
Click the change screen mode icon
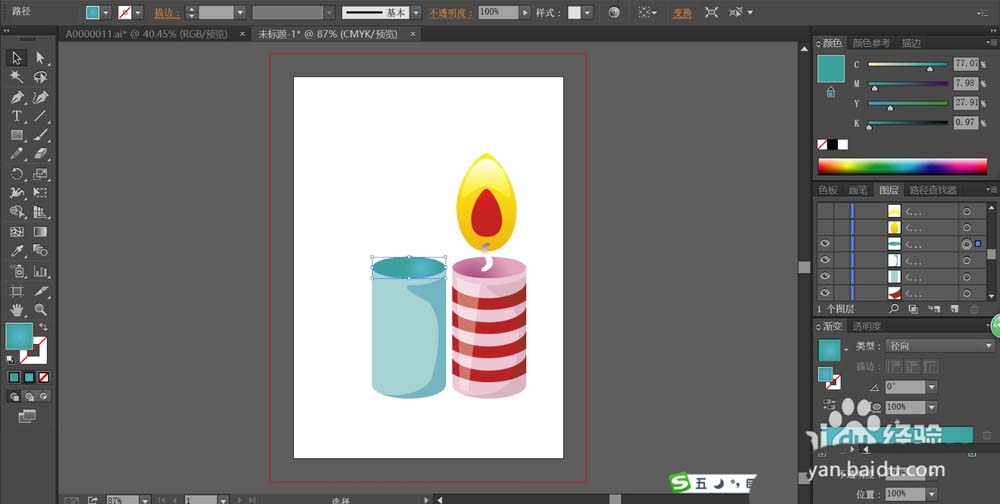(x=27, y=417)
